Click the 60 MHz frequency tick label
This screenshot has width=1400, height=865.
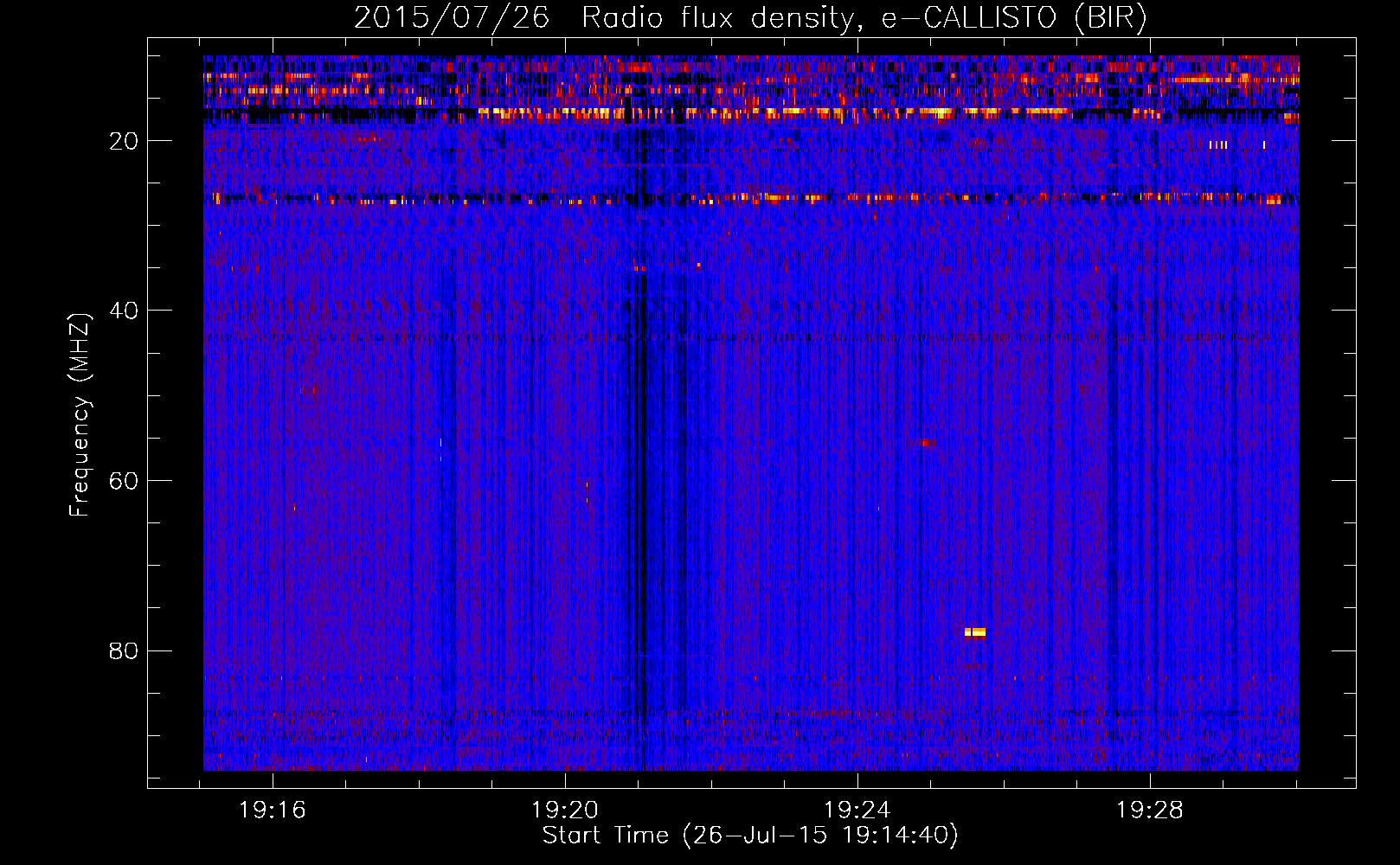[x=124, y=481]
